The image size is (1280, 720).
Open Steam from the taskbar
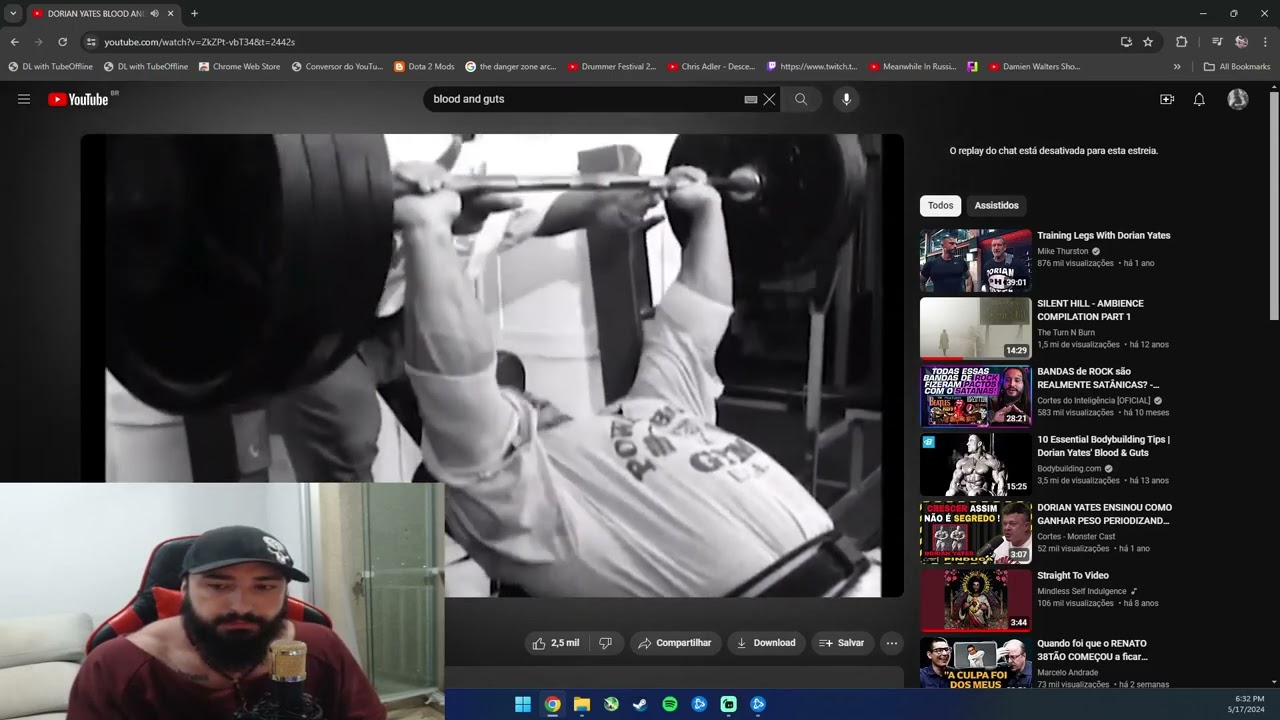click(640, 704)
